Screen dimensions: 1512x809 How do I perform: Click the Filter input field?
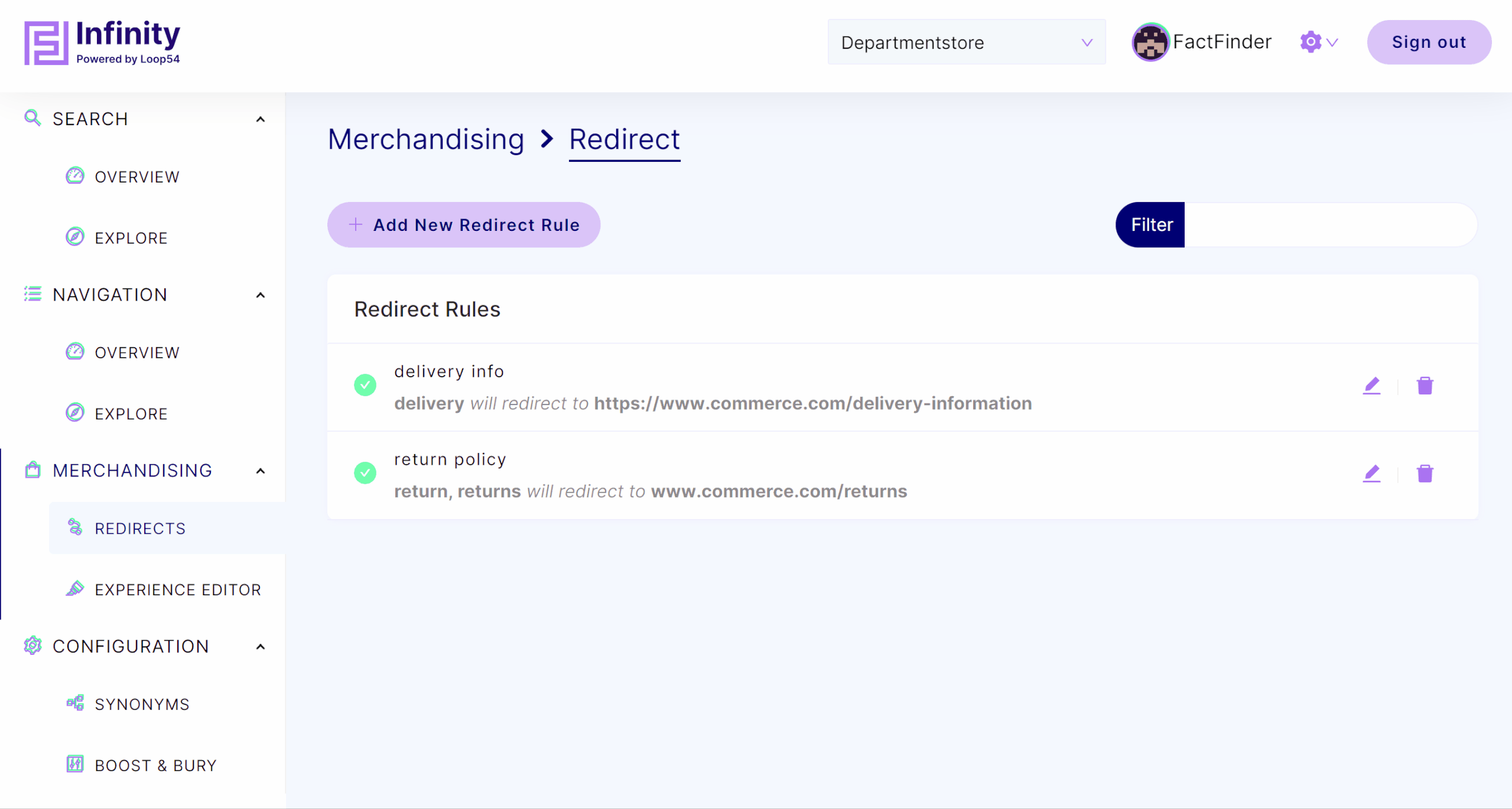(1330, 225)
